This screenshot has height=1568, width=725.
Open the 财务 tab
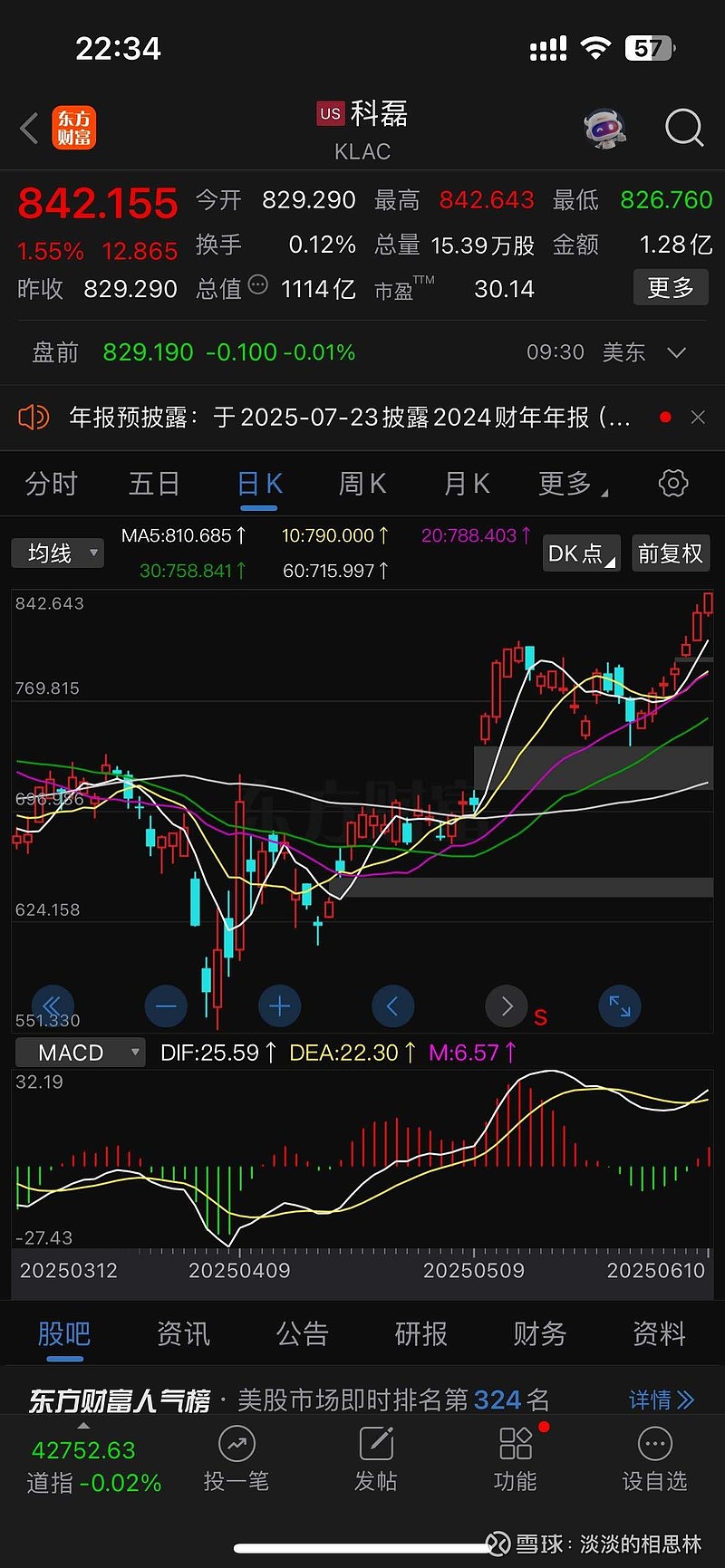tap(540, 1333)
